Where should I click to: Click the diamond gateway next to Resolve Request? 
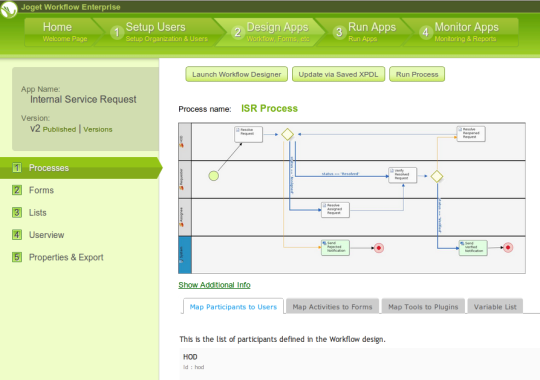tap(287, 134)
